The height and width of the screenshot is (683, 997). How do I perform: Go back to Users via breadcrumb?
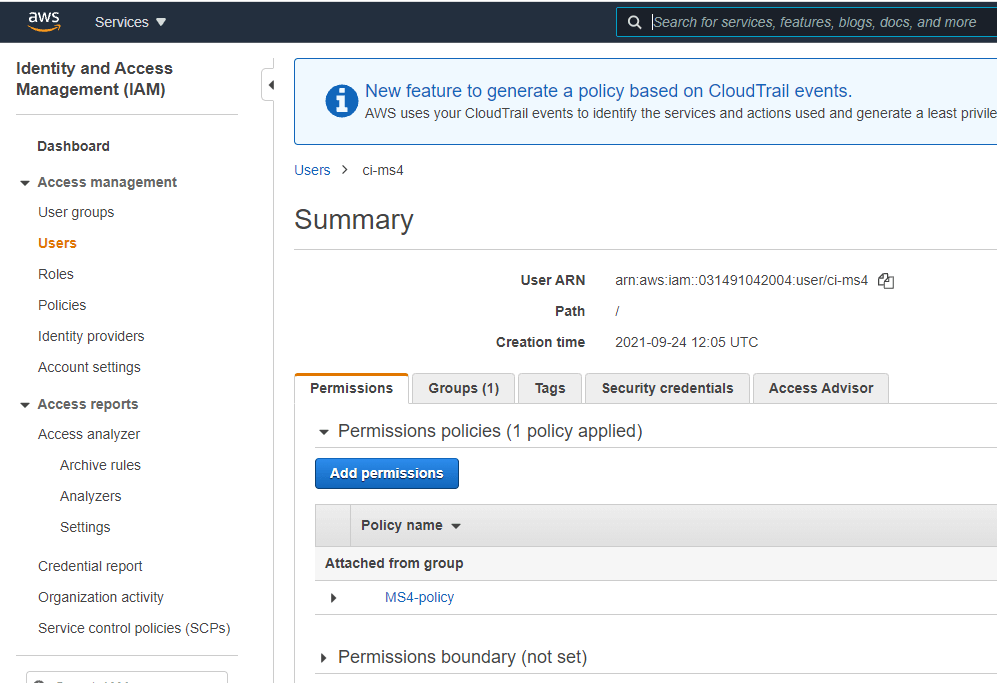312,170
